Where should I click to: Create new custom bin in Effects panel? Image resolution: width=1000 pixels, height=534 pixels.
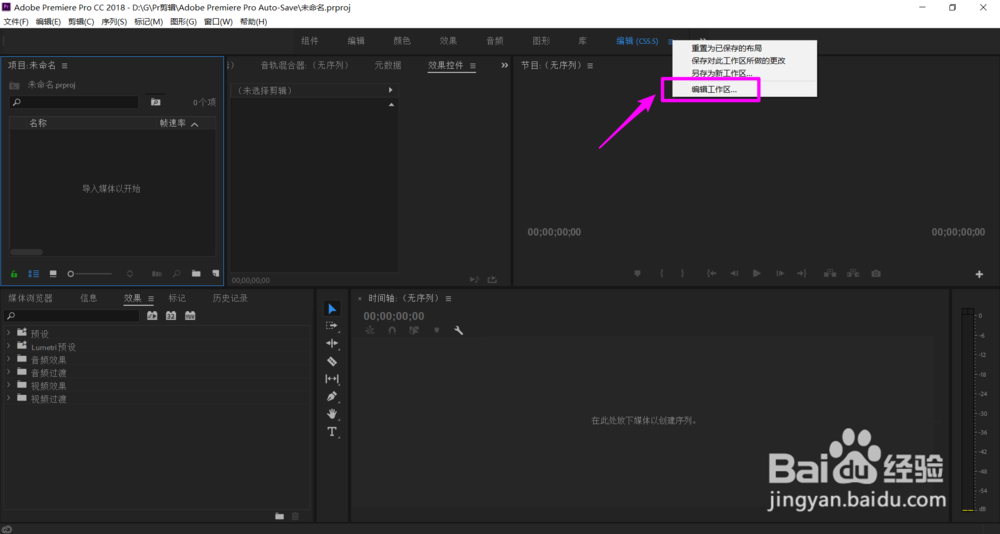[x=279, y=515]
